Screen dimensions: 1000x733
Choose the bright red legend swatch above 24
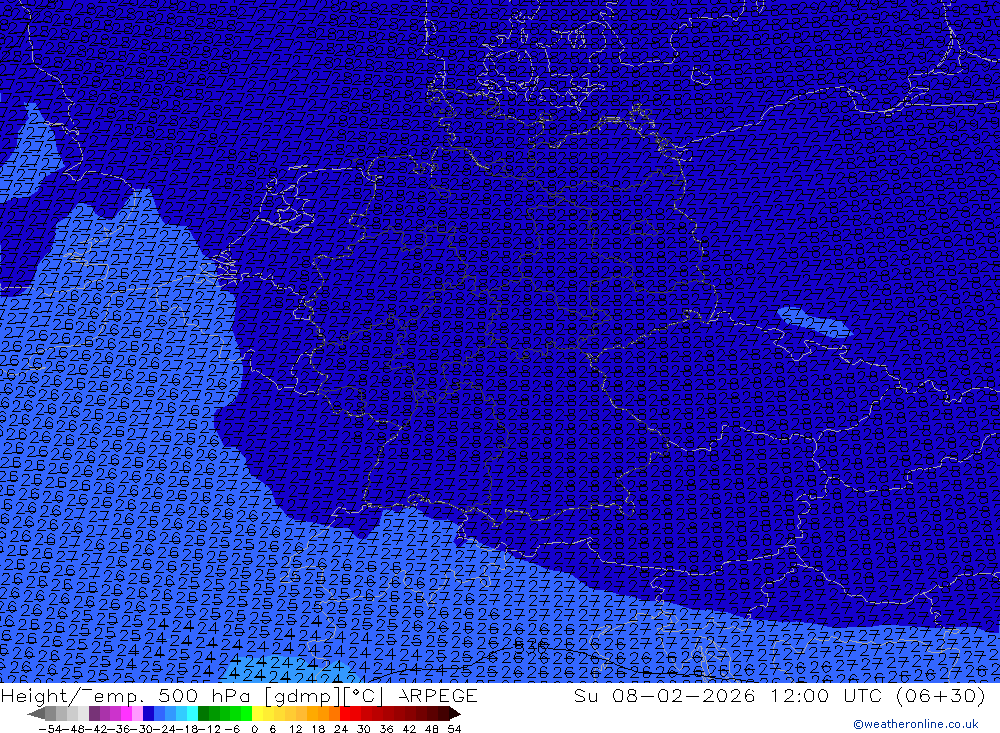345,714
